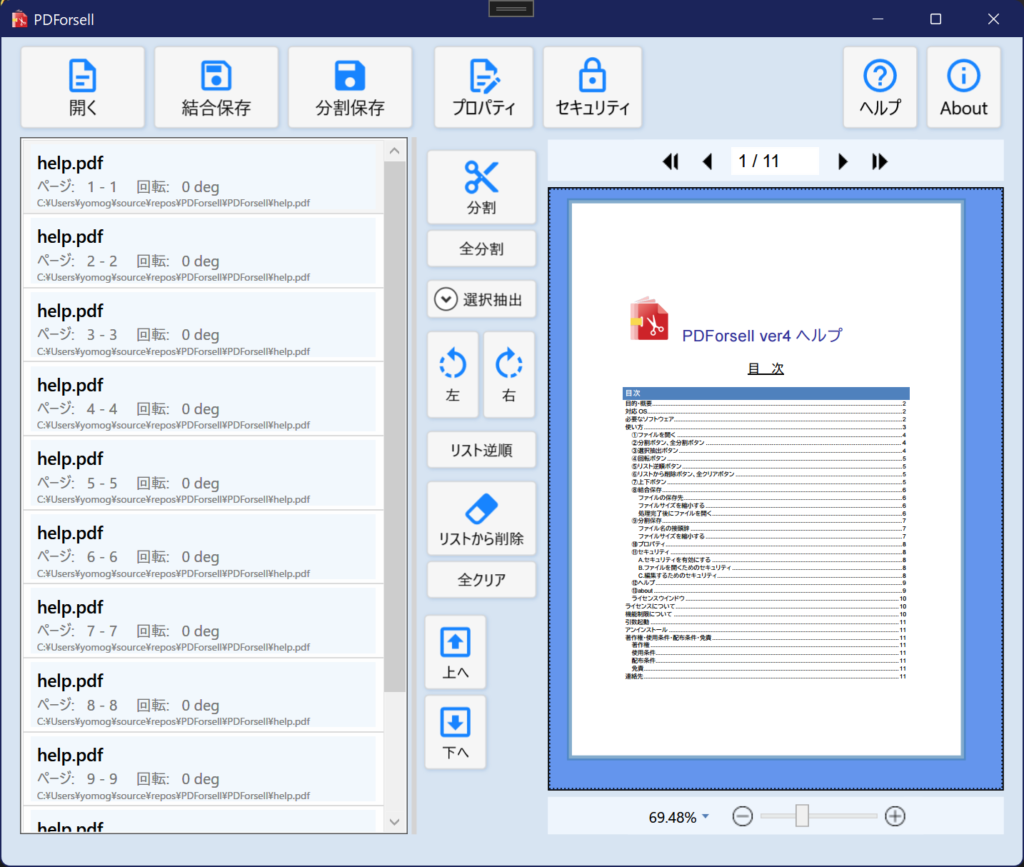
Task: Click the リスト逆順 reverse list button
Action: 481,450
